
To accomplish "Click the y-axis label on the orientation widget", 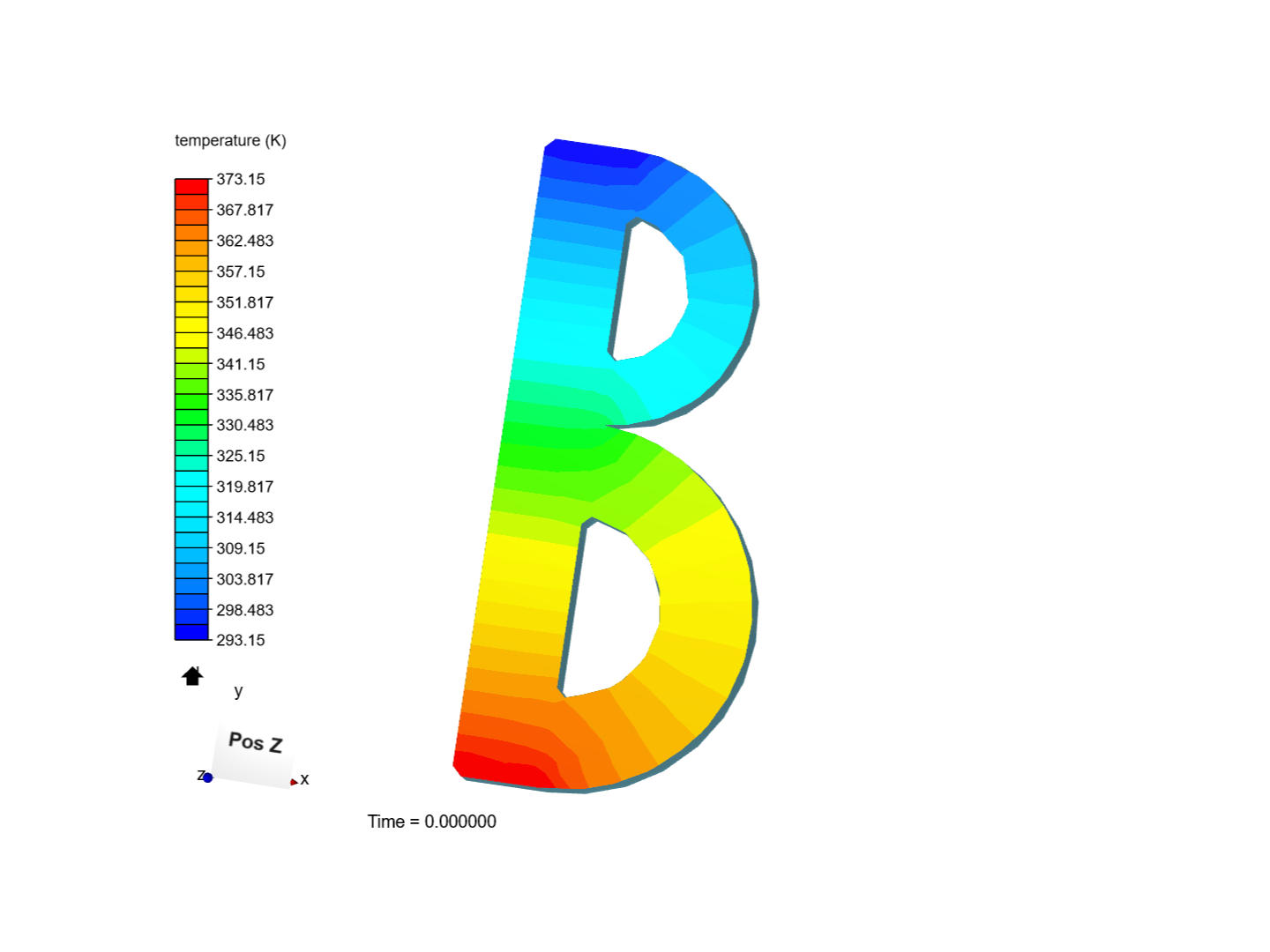I will [237, 691].
